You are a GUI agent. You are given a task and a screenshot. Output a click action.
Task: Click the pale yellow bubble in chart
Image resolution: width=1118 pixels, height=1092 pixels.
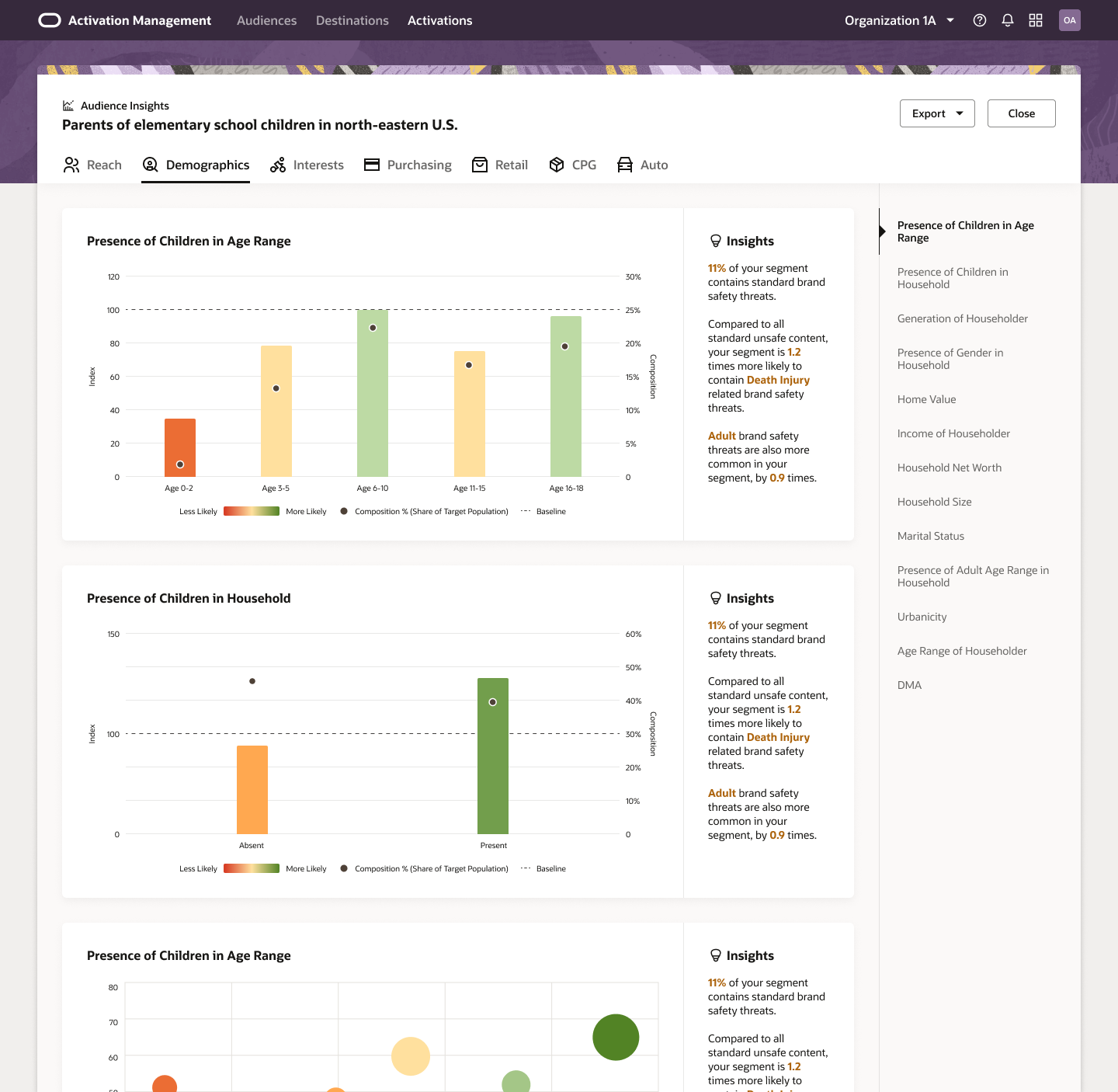click(x=411, y=1056)
